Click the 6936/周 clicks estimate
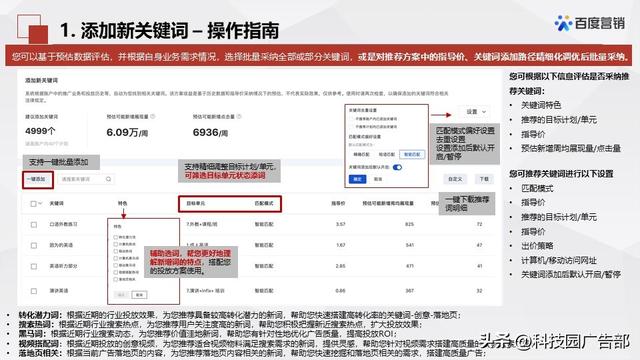640x360 pixels. click(210, 133)
